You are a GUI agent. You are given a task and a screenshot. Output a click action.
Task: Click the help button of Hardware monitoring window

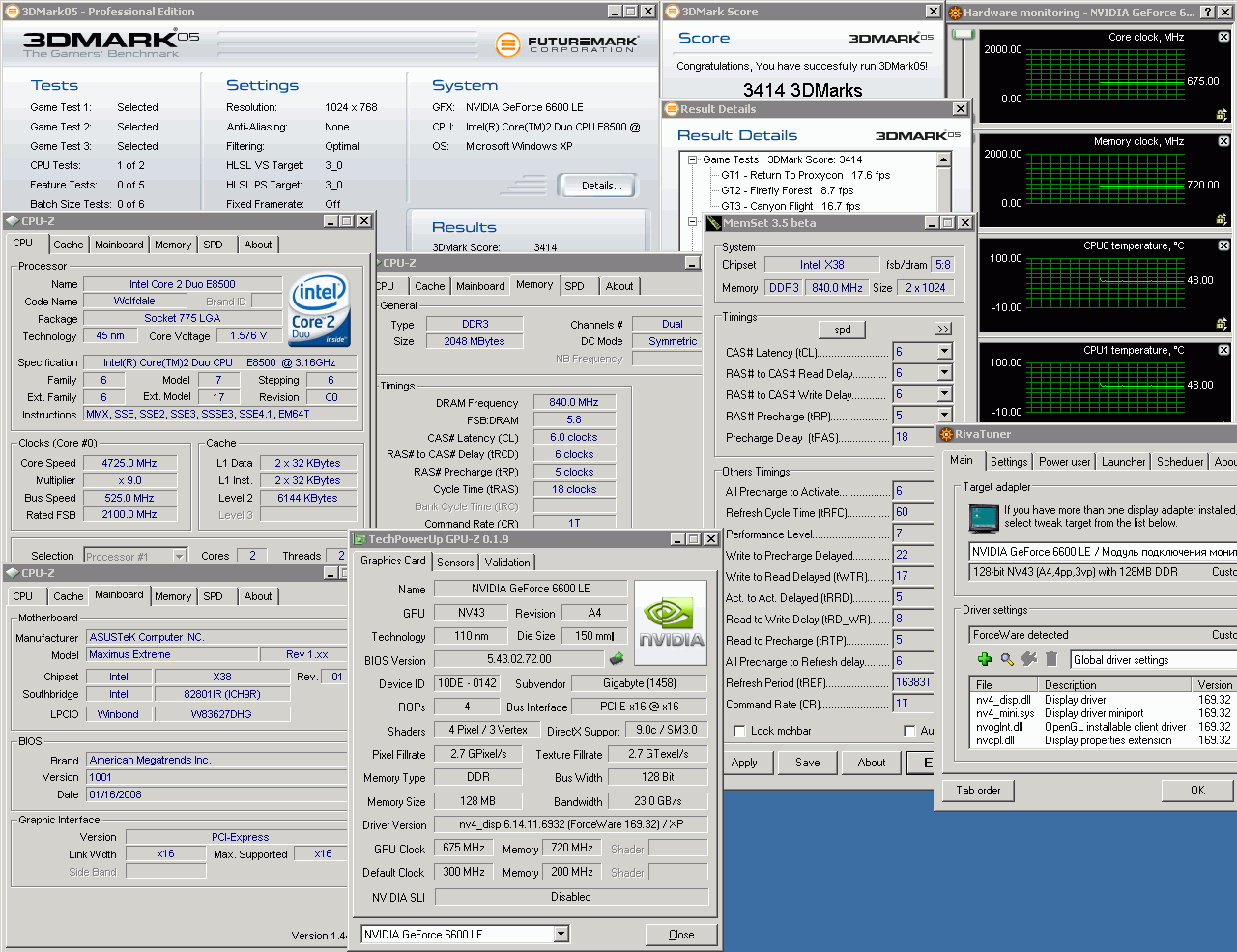tap(1207, 12)
